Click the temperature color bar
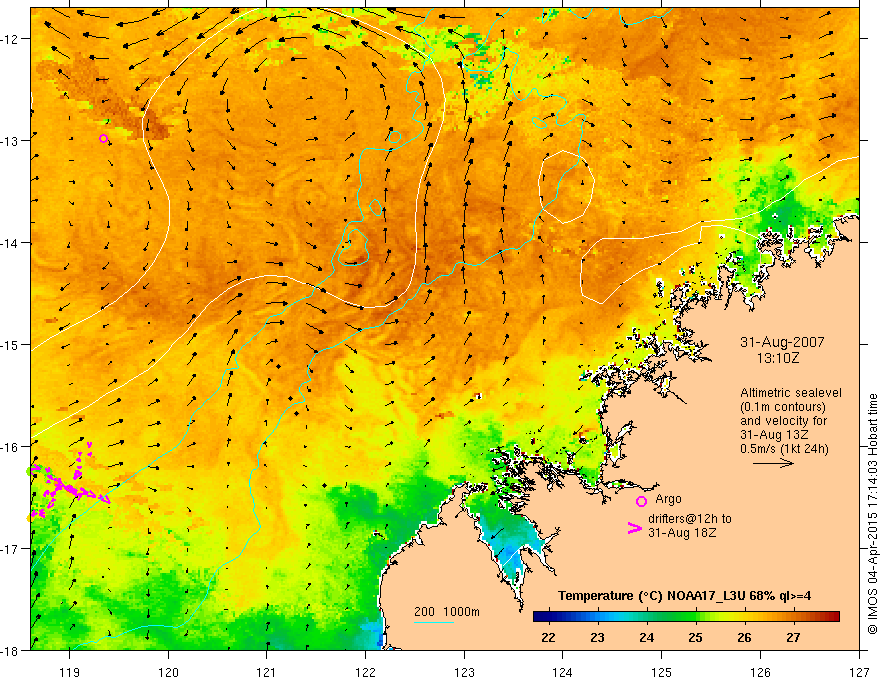Image resolution: width=880 pixels, height=680 pixels. point(686,616)
